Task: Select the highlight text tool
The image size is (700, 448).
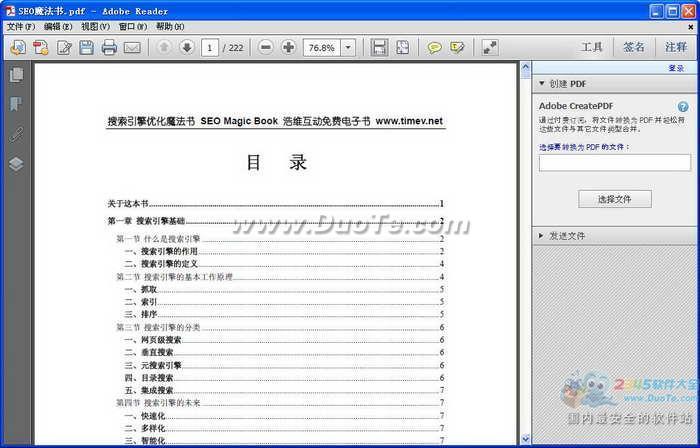Action: click(x=457, y=47)
